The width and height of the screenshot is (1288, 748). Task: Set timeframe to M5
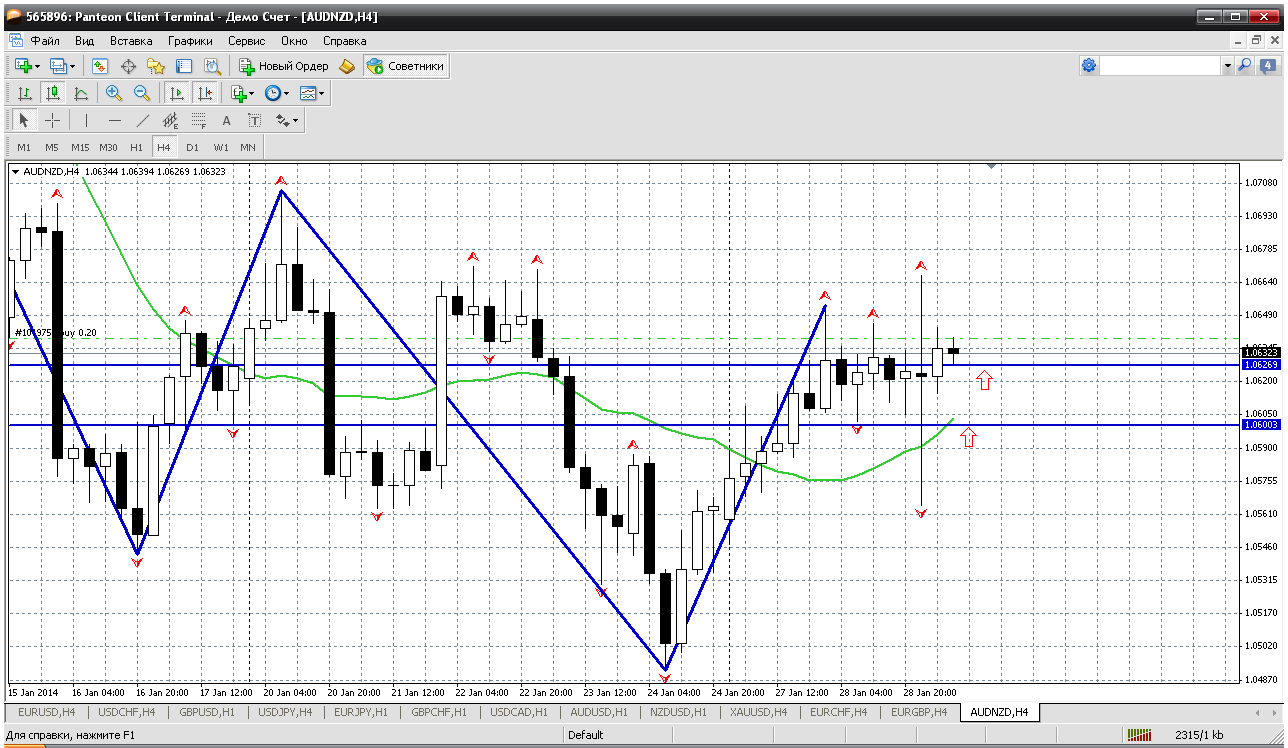[x=52, y=147]
